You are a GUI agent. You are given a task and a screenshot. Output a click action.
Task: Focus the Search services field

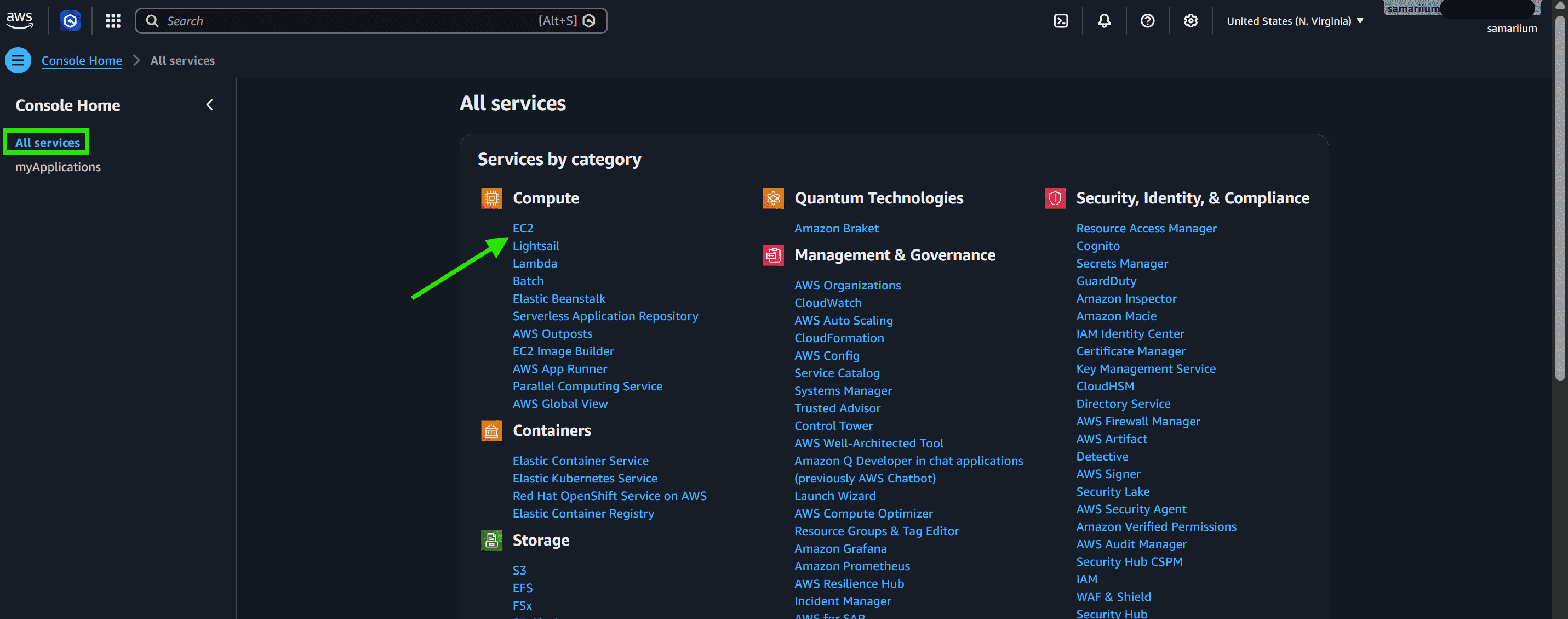(371, 21)
